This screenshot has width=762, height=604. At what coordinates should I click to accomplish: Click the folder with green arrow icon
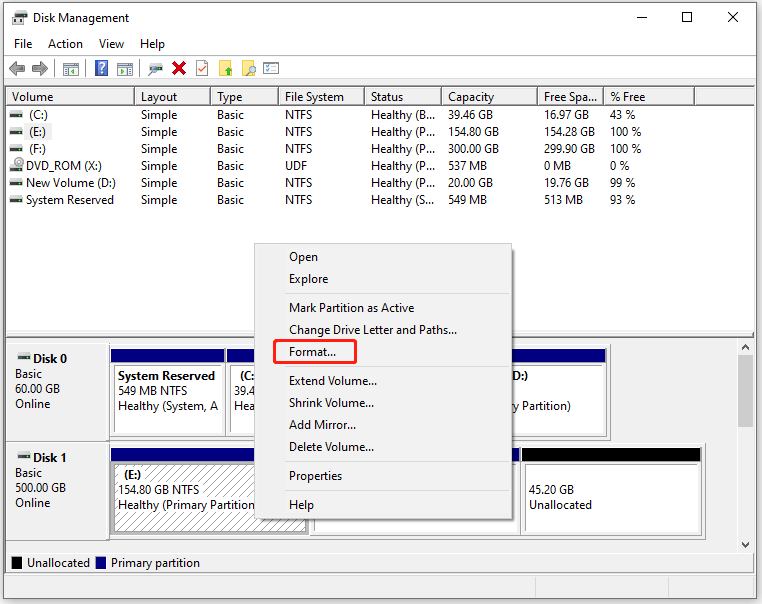(x=225, y=69)
